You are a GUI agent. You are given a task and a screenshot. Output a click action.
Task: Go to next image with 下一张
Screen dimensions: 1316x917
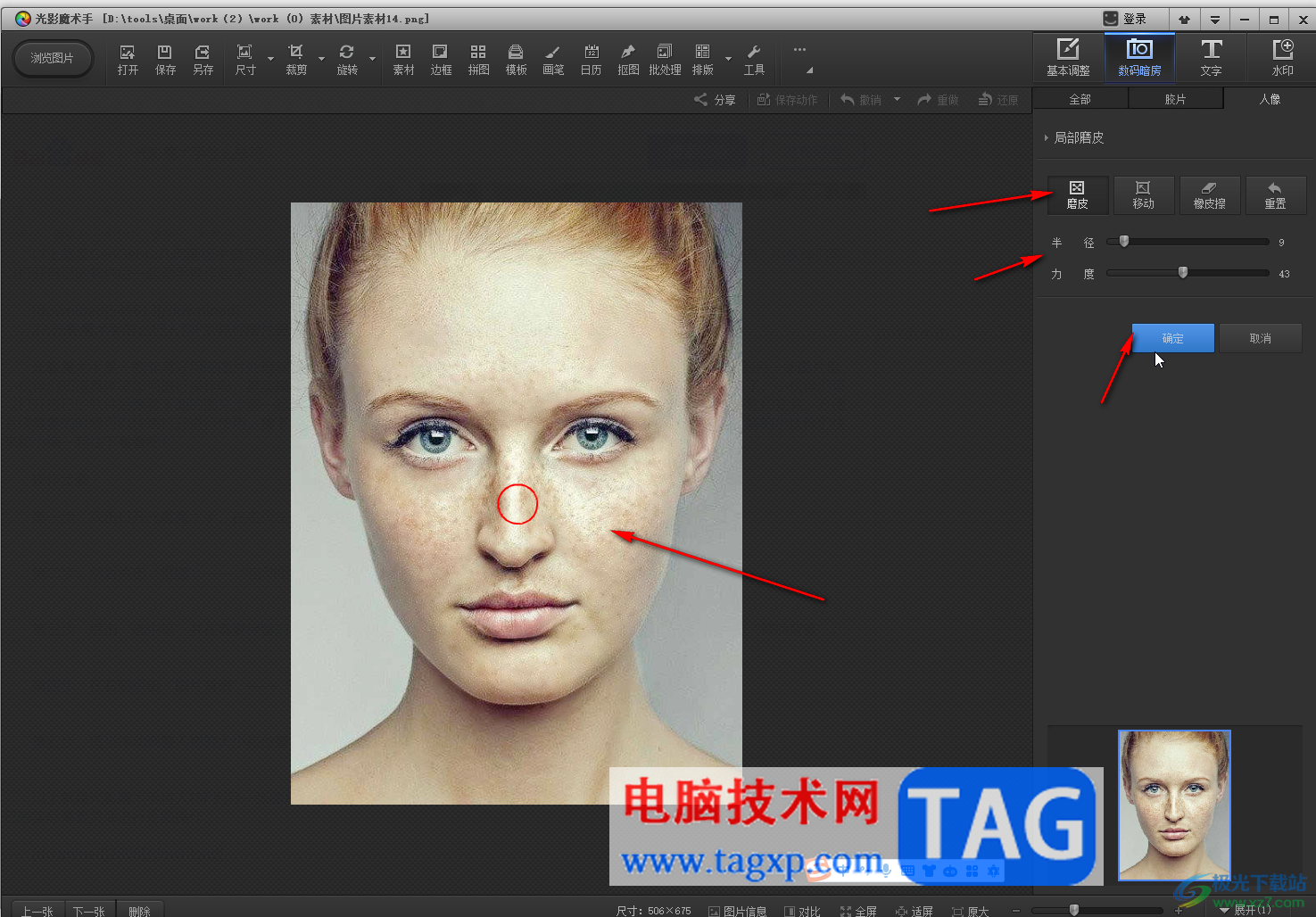click(89, 911)
